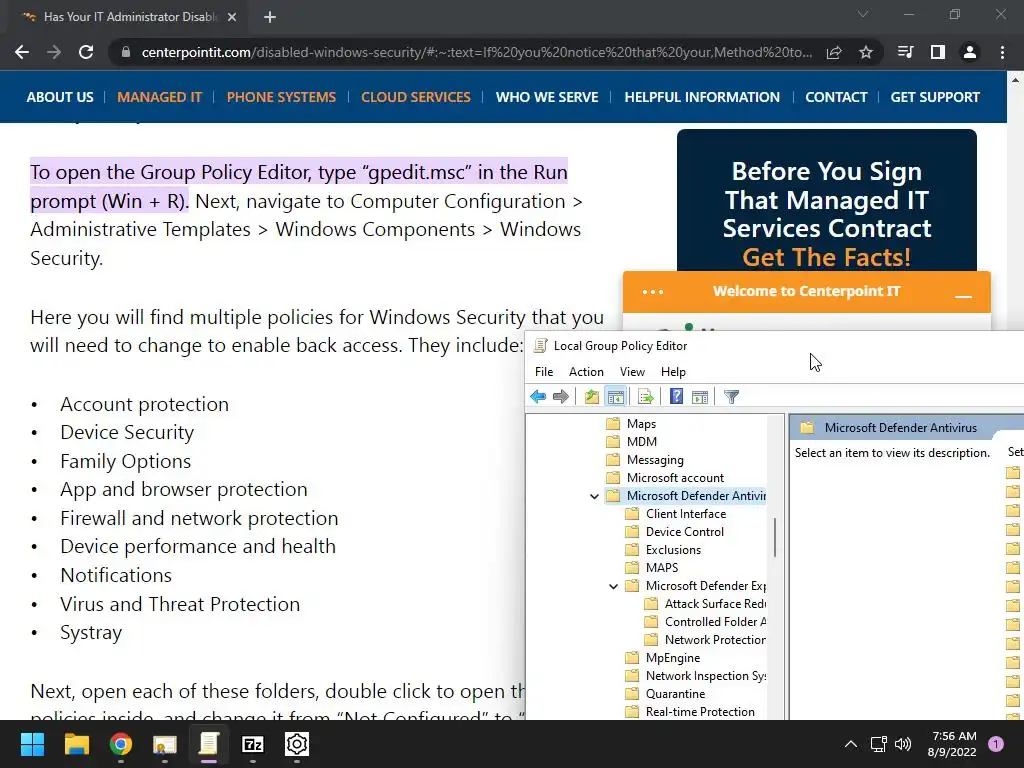Click the Chrome profile avatar icon
Image resolution: width=1024 pixels, height=768 pixels.
970,52
